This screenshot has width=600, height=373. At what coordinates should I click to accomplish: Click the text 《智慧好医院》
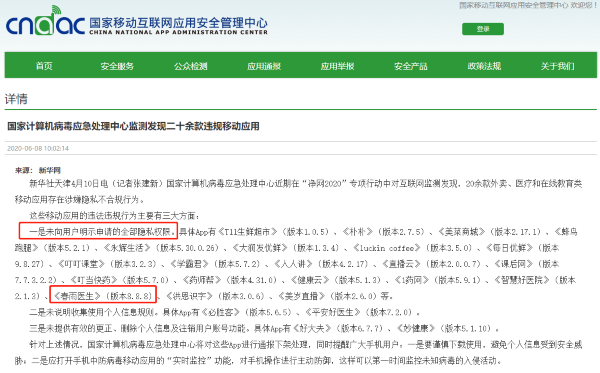tap(522, 280)
